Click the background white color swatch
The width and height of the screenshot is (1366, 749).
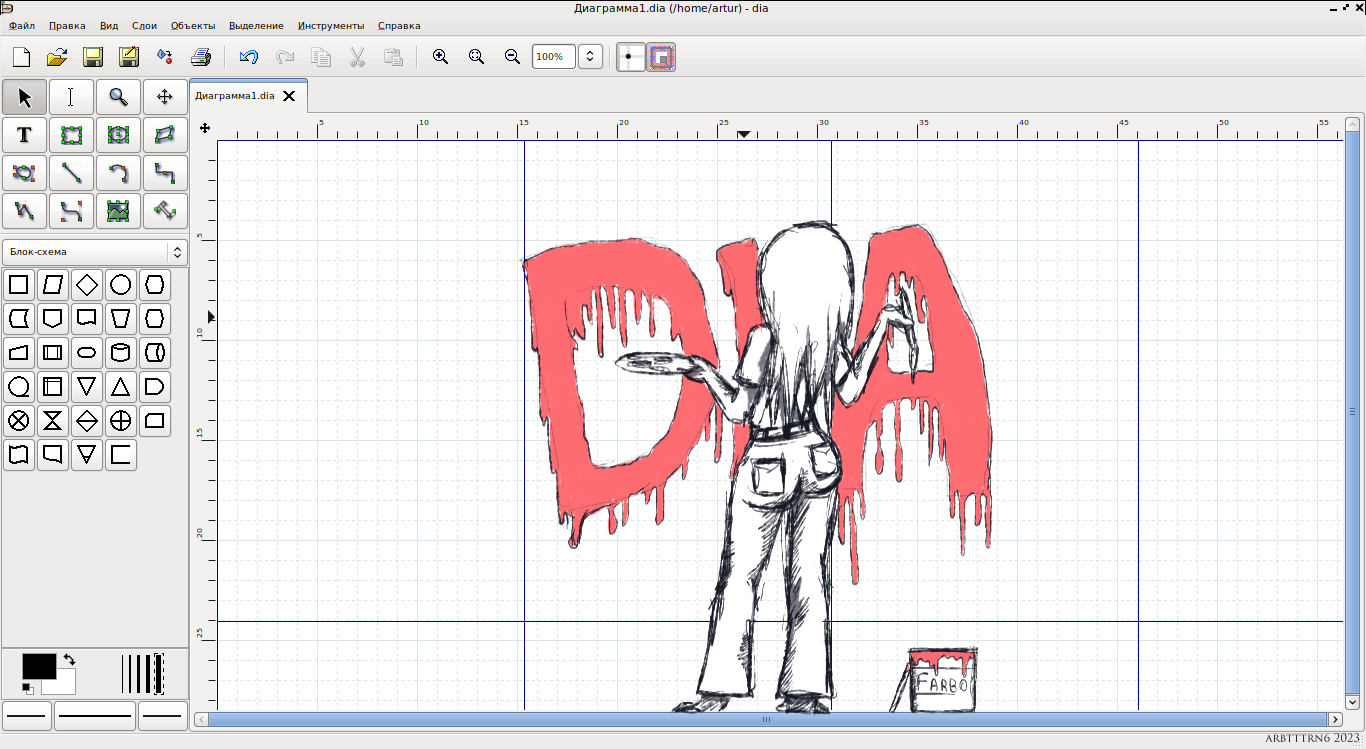[64, 686]
